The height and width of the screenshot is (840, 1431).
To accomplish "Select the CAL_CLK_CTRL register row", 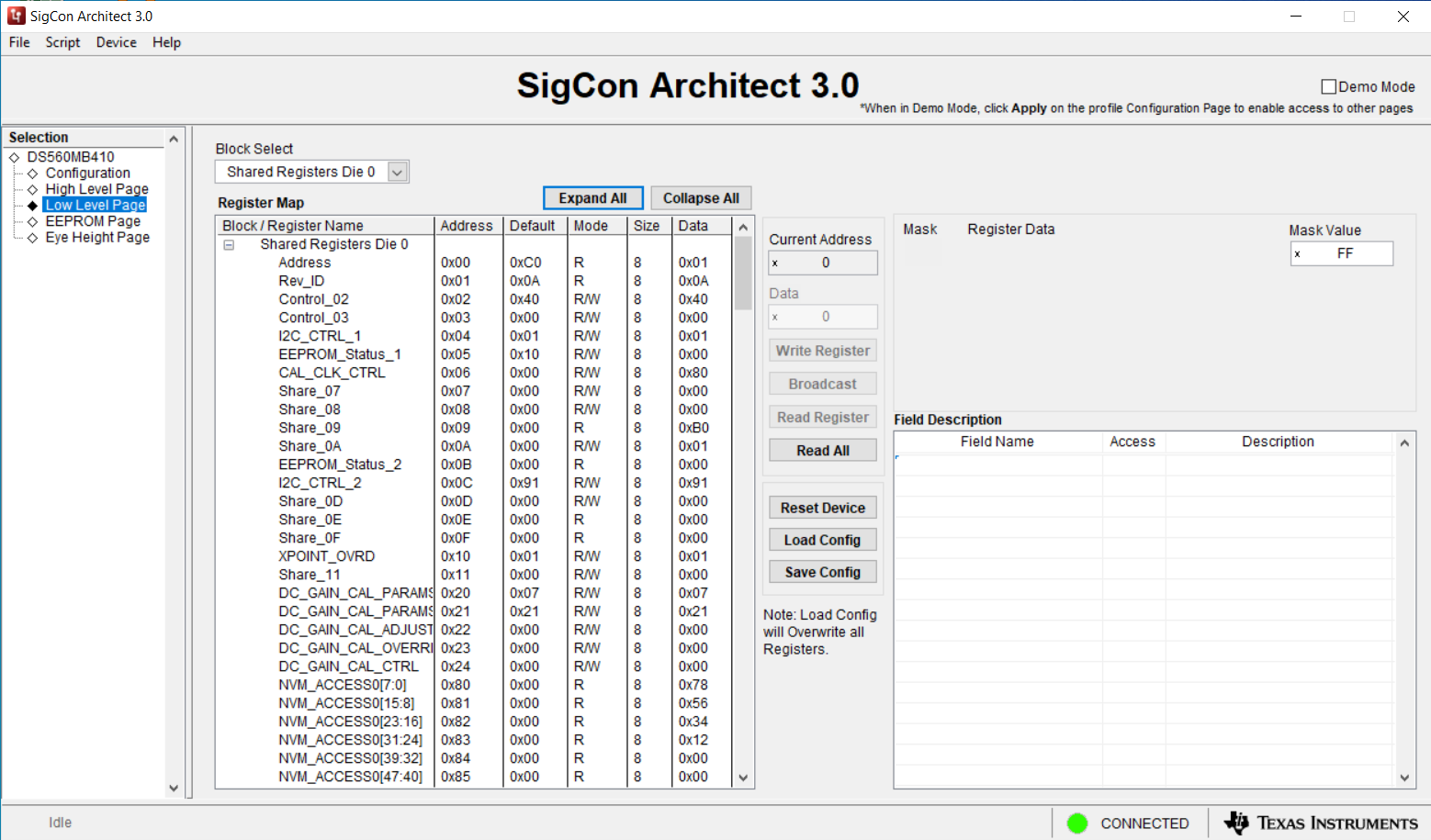I will [x=332, y=373].
